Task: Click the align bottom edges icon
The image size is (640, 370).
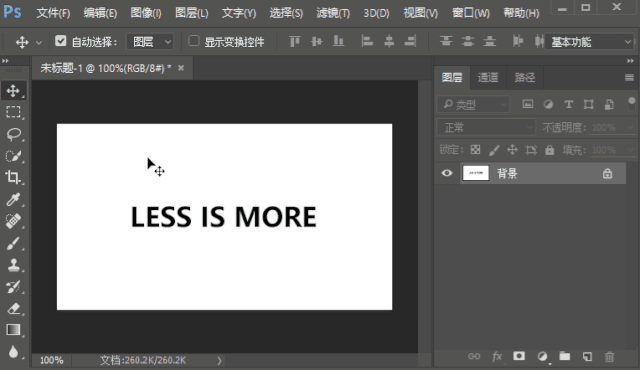Action: coord(338,41)
